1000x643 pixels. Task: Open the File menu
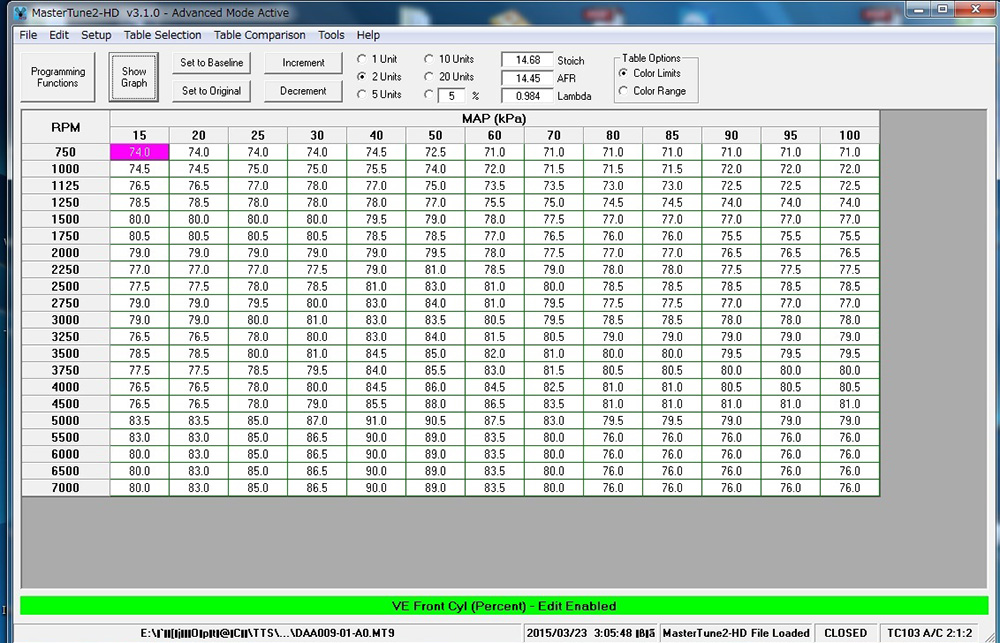[27, 35]
